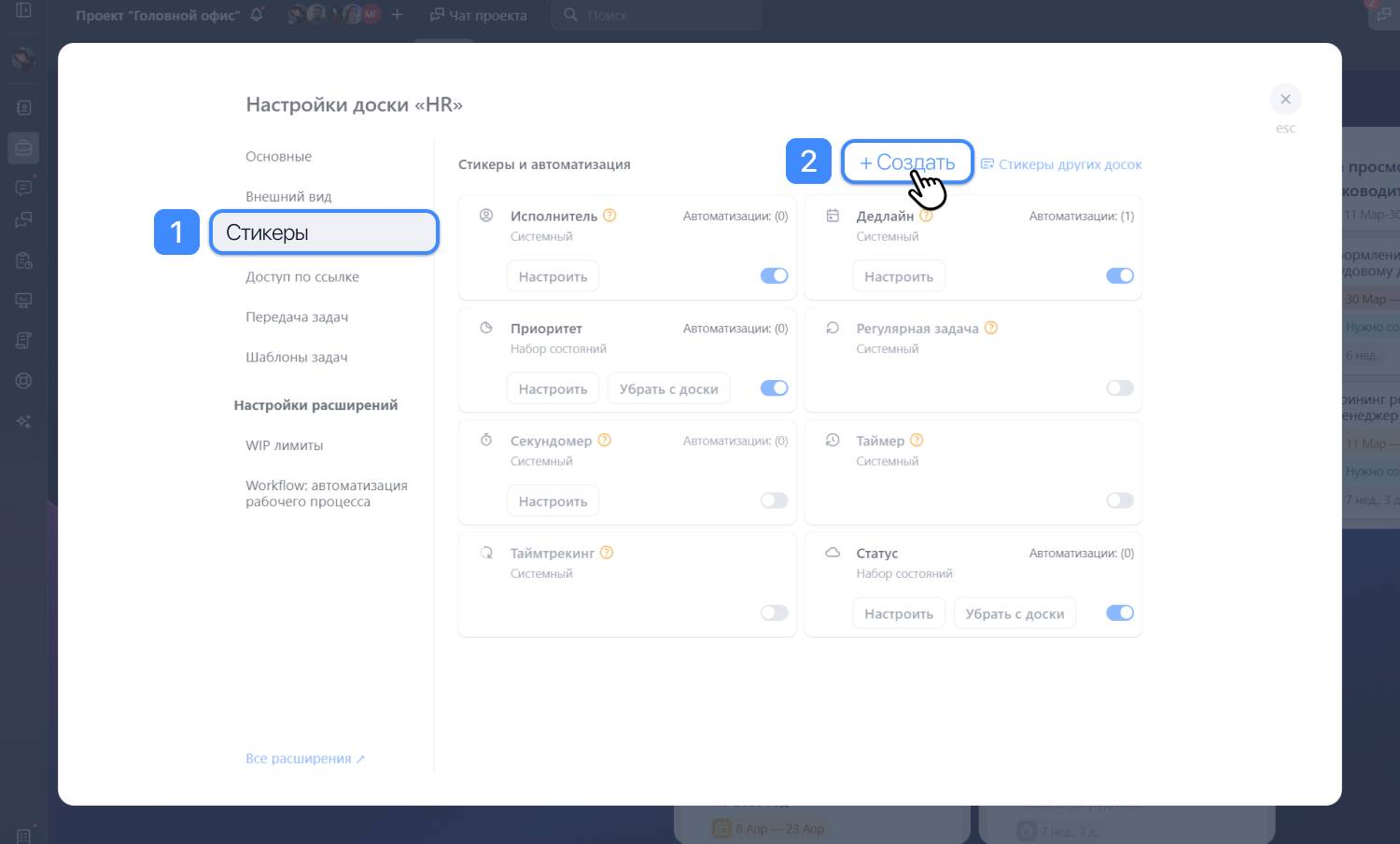Enable the Регулярная задача sticker toggle
This screenshot has width=1400, height=844.
tap(1119, 388)
